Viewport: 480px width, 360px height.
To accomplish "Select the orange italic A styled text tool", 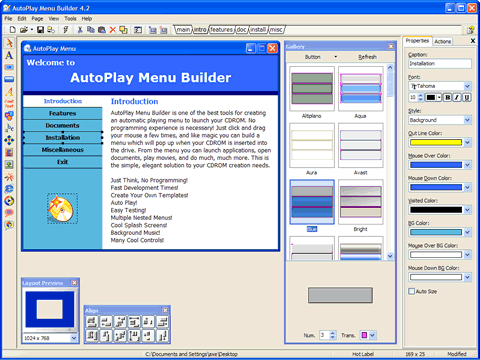I will pyautogui.click(x=9, y=91).
